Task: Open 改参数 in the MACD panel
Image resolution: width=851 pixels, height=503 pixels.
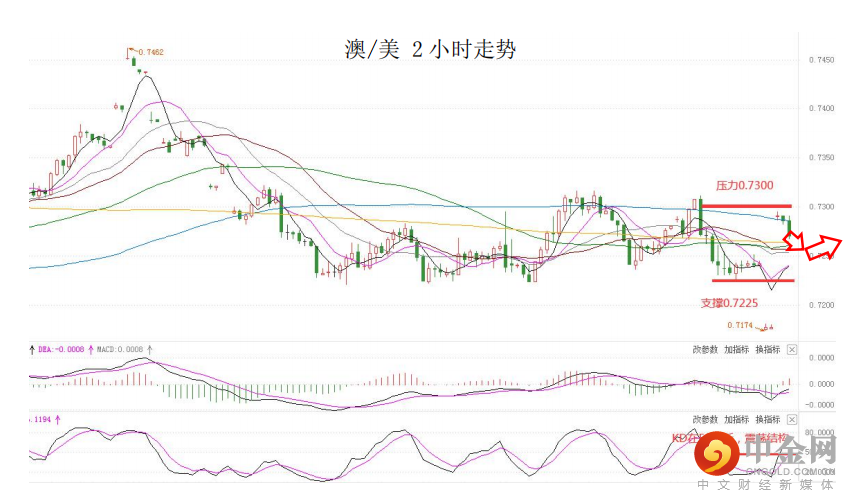Action: point(705,350)
